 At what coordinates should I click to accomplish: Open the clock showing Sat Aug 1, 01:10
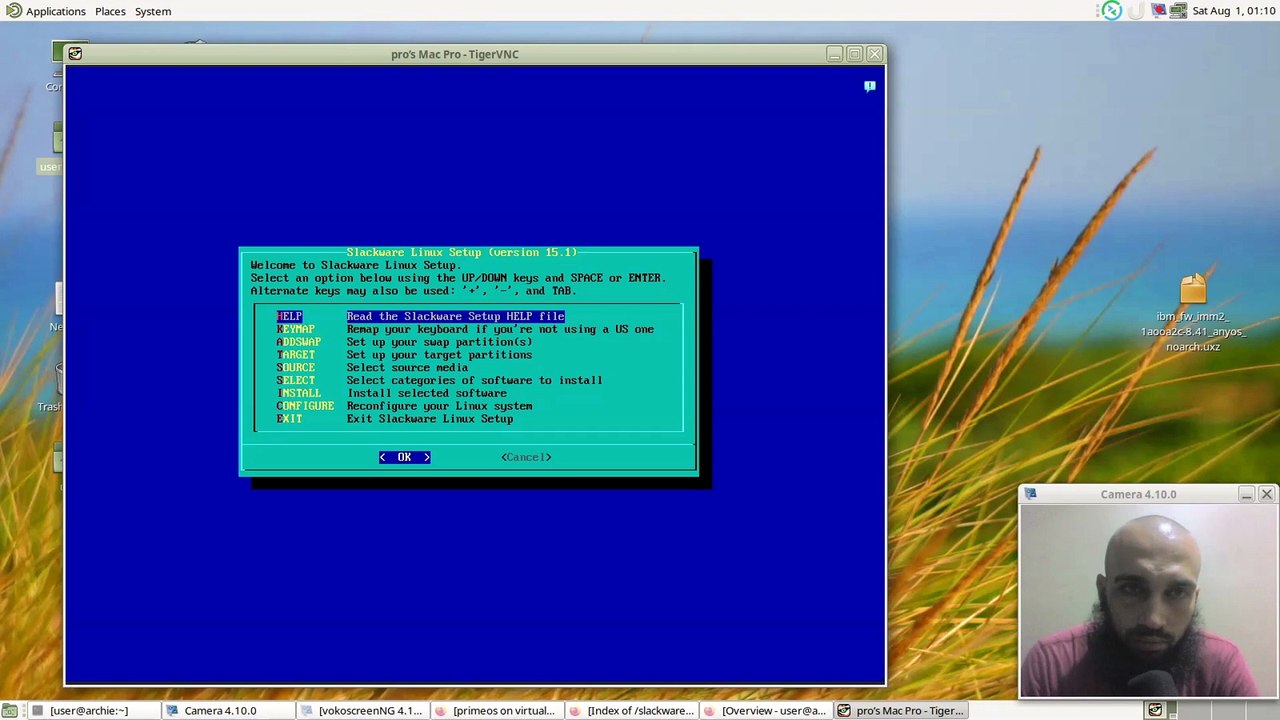pos(1234,11)
